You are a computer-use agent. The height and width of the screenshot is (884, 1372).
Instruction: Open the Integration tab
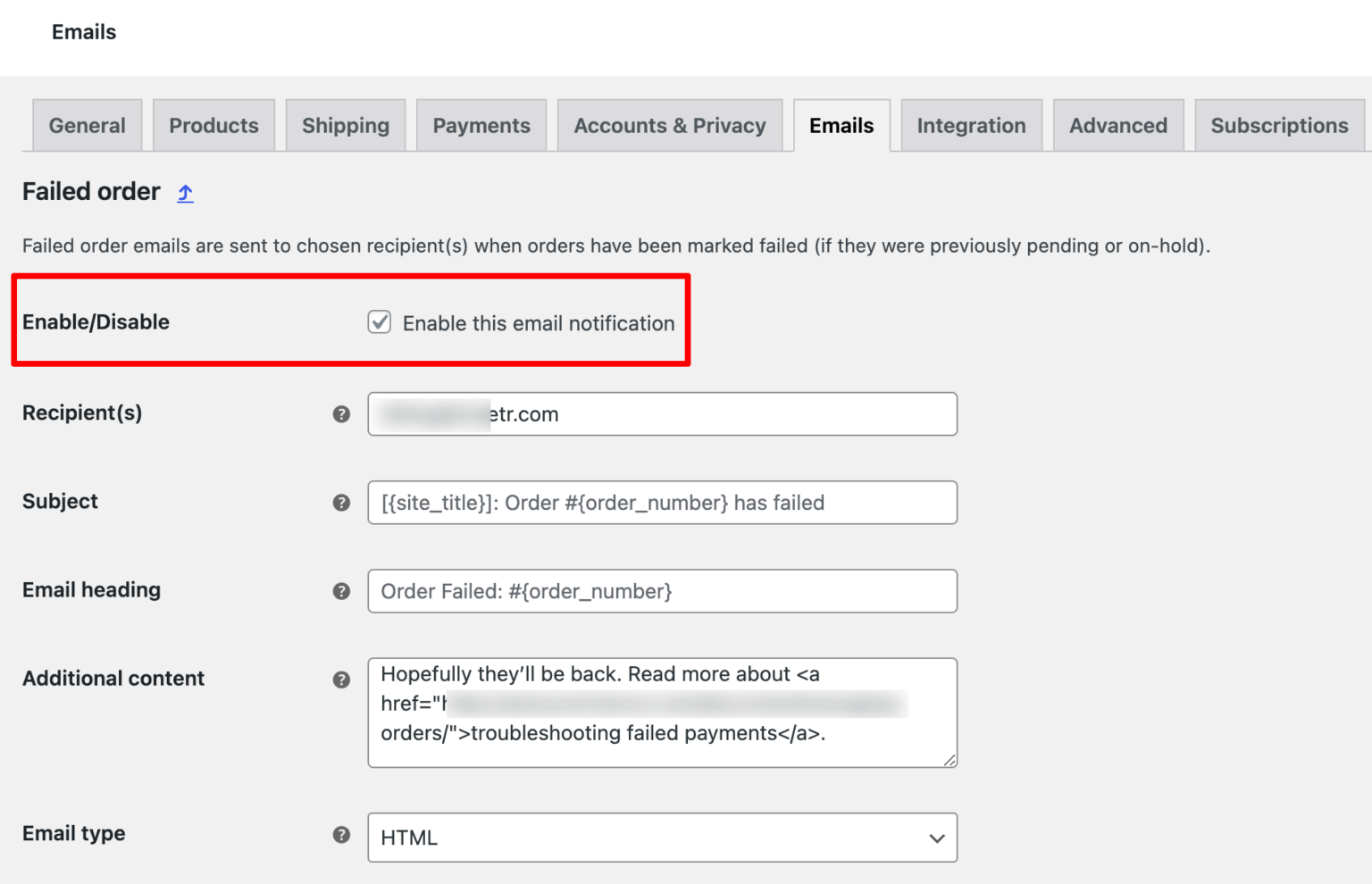(x=971, y=125)
